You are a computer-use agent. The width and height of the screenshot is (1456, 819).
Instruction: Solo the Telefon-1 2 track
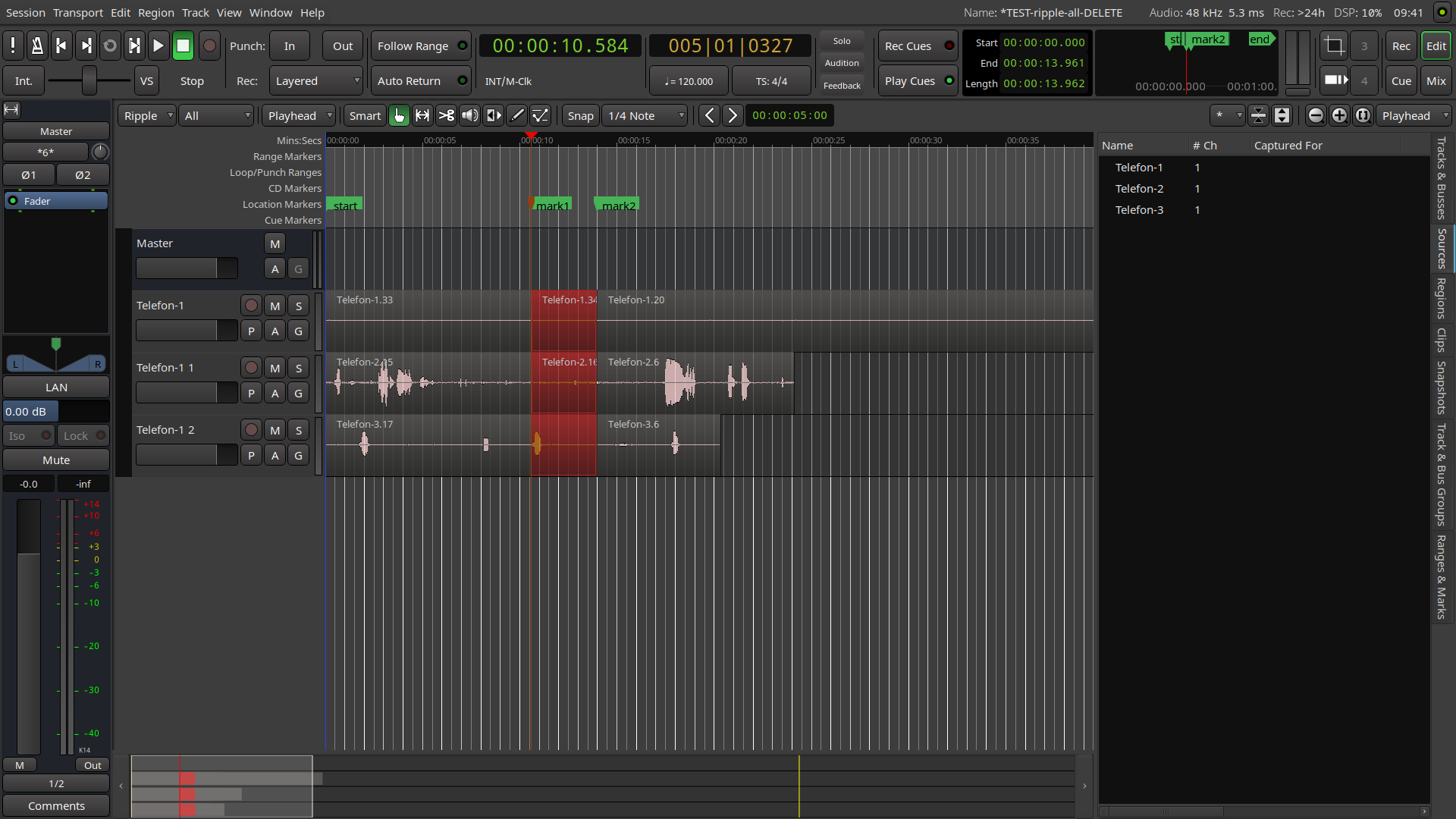(x=299, y=430)
